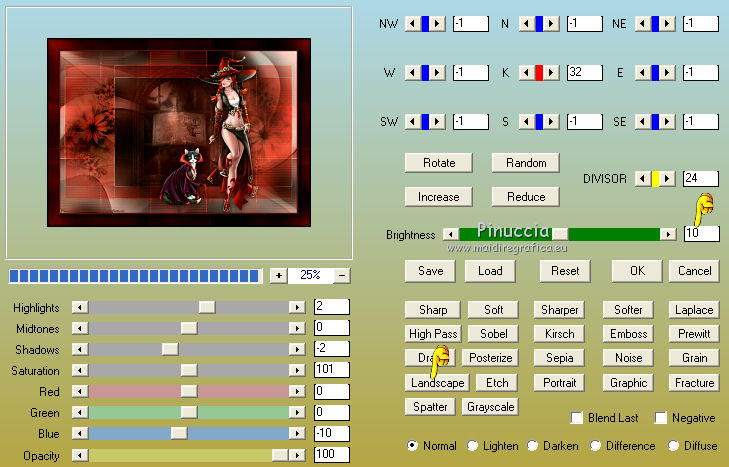Viewport: 729px width, 467px height.
Task: Click the E right arrow stepper
Action: coord(667,73)
